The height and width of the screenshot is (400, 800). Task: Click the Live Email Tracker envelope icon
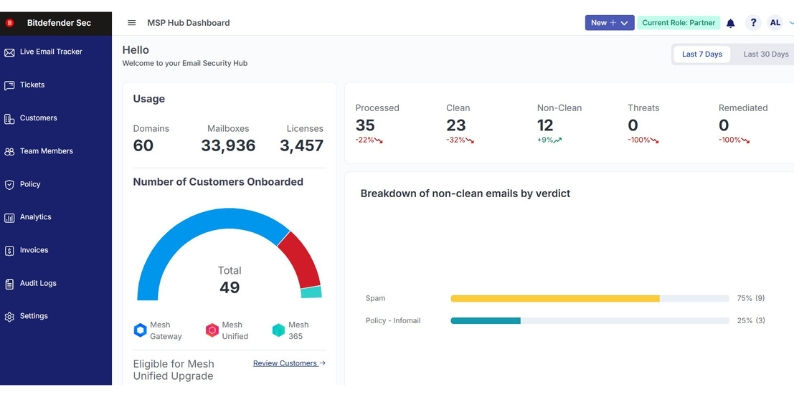tap(10, 52)
